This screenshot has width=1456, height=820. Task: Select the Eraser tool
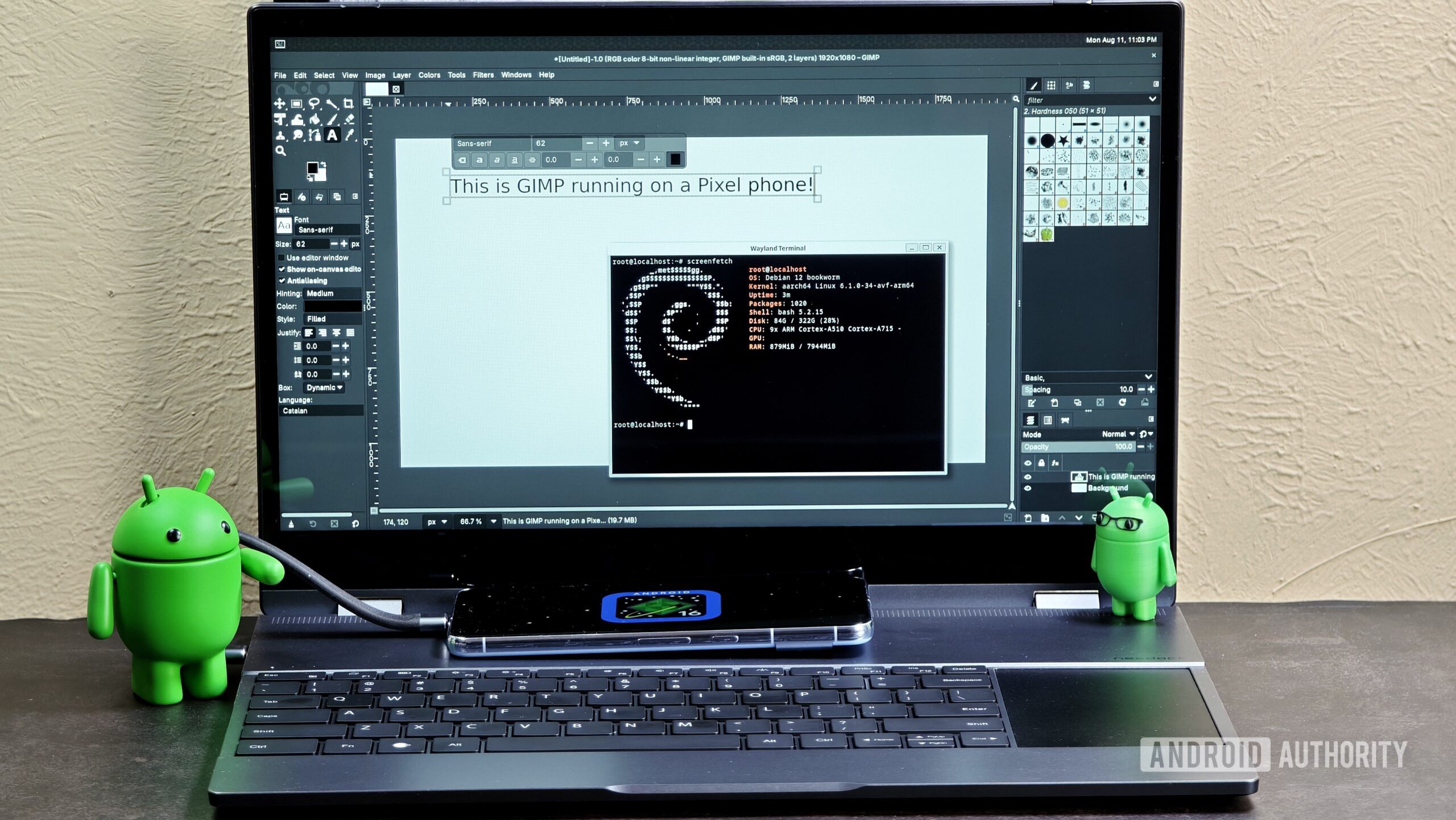click(351, 120)
